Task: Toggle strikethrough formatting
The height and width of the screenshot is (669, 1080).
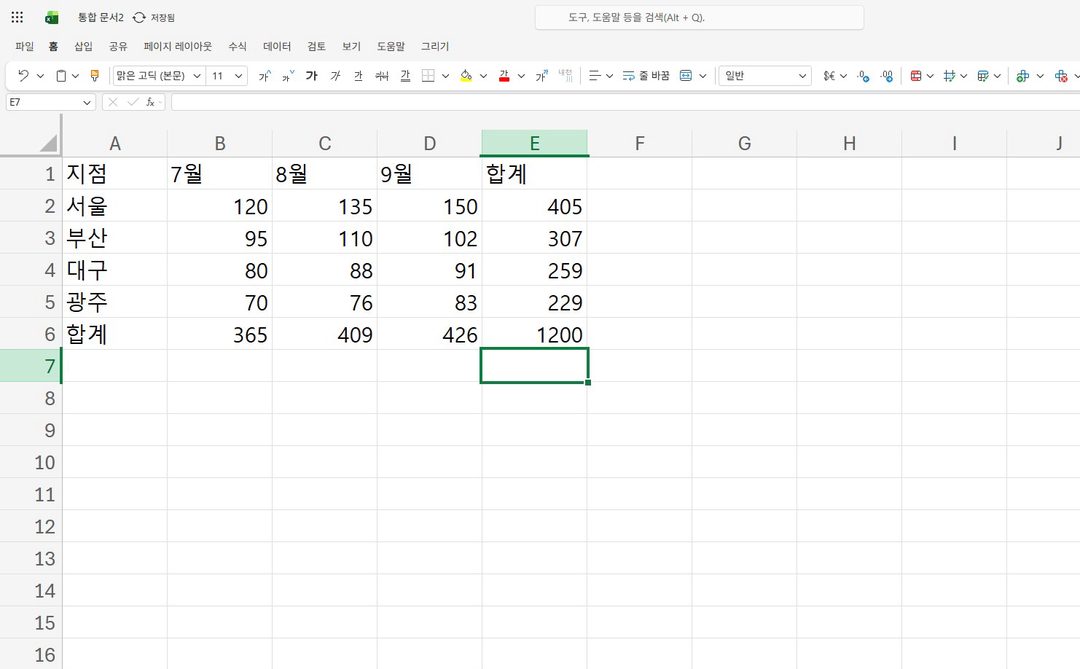Action: pyautogui.click(x=382, y=76)
